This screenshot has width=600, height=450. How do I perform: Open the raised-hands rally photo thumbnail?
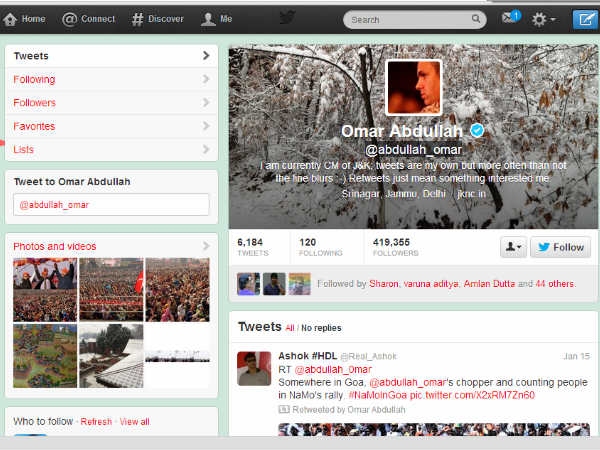coord(45,290)
